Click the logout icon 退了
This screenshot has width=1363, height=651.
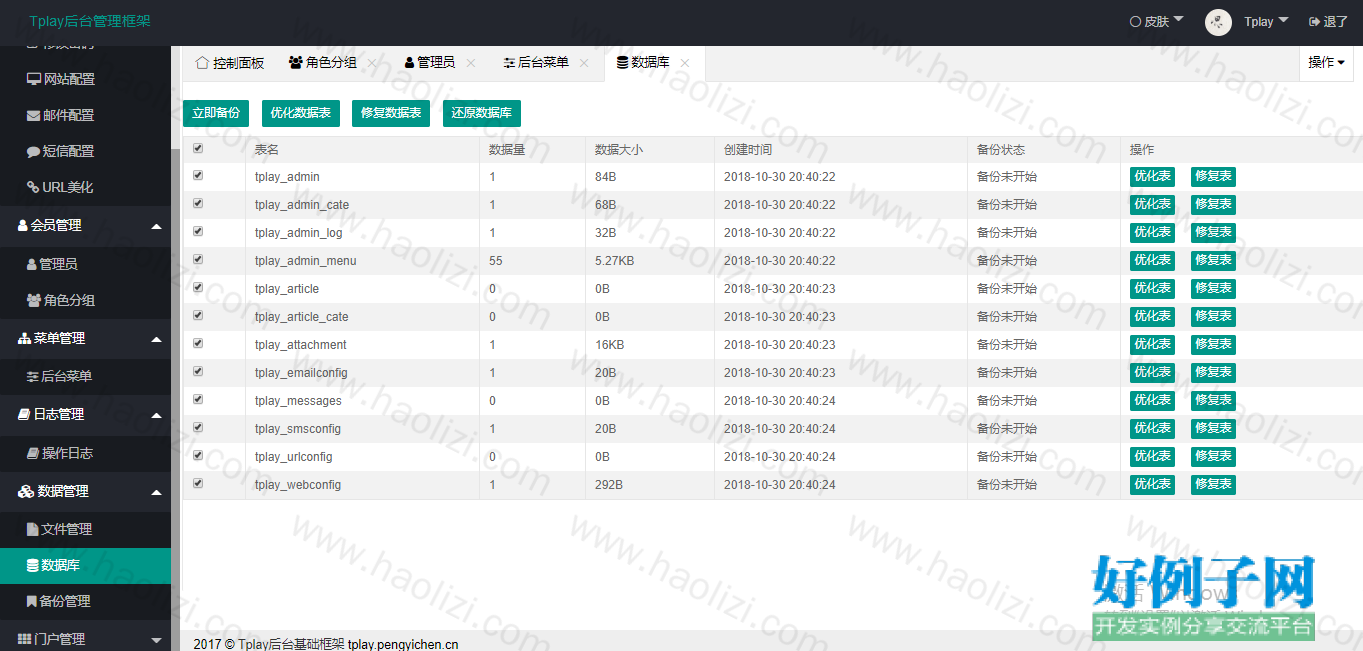coord(1314,21)
